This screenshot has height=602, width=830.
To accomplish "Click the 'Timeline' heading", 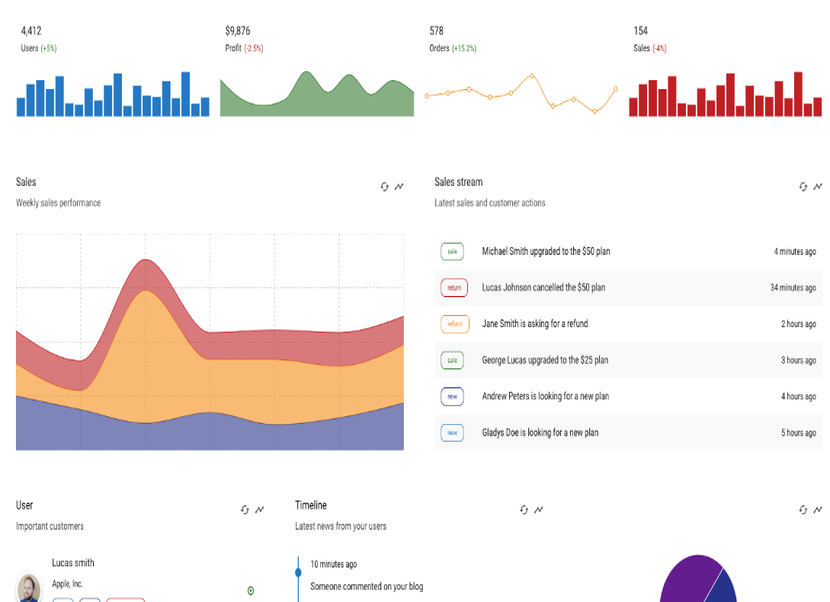I will point(311,505).
